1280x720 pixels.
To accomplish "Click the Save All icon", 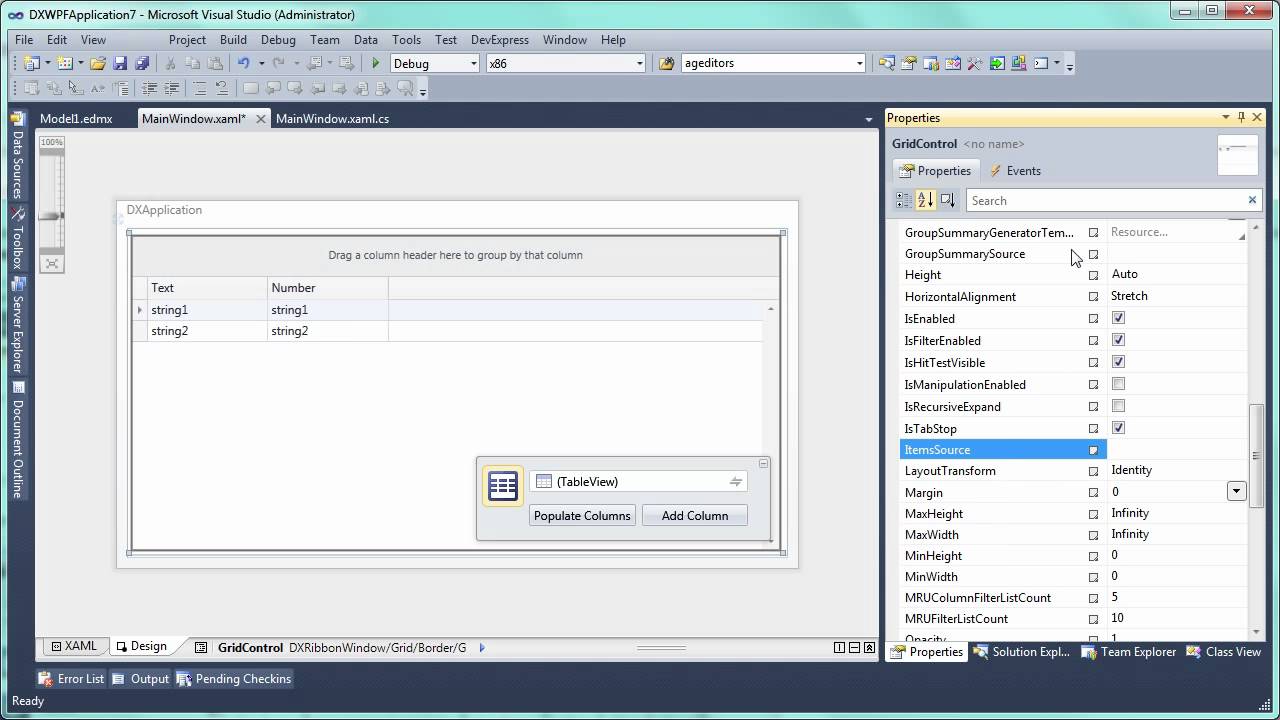I will (142, 63).
